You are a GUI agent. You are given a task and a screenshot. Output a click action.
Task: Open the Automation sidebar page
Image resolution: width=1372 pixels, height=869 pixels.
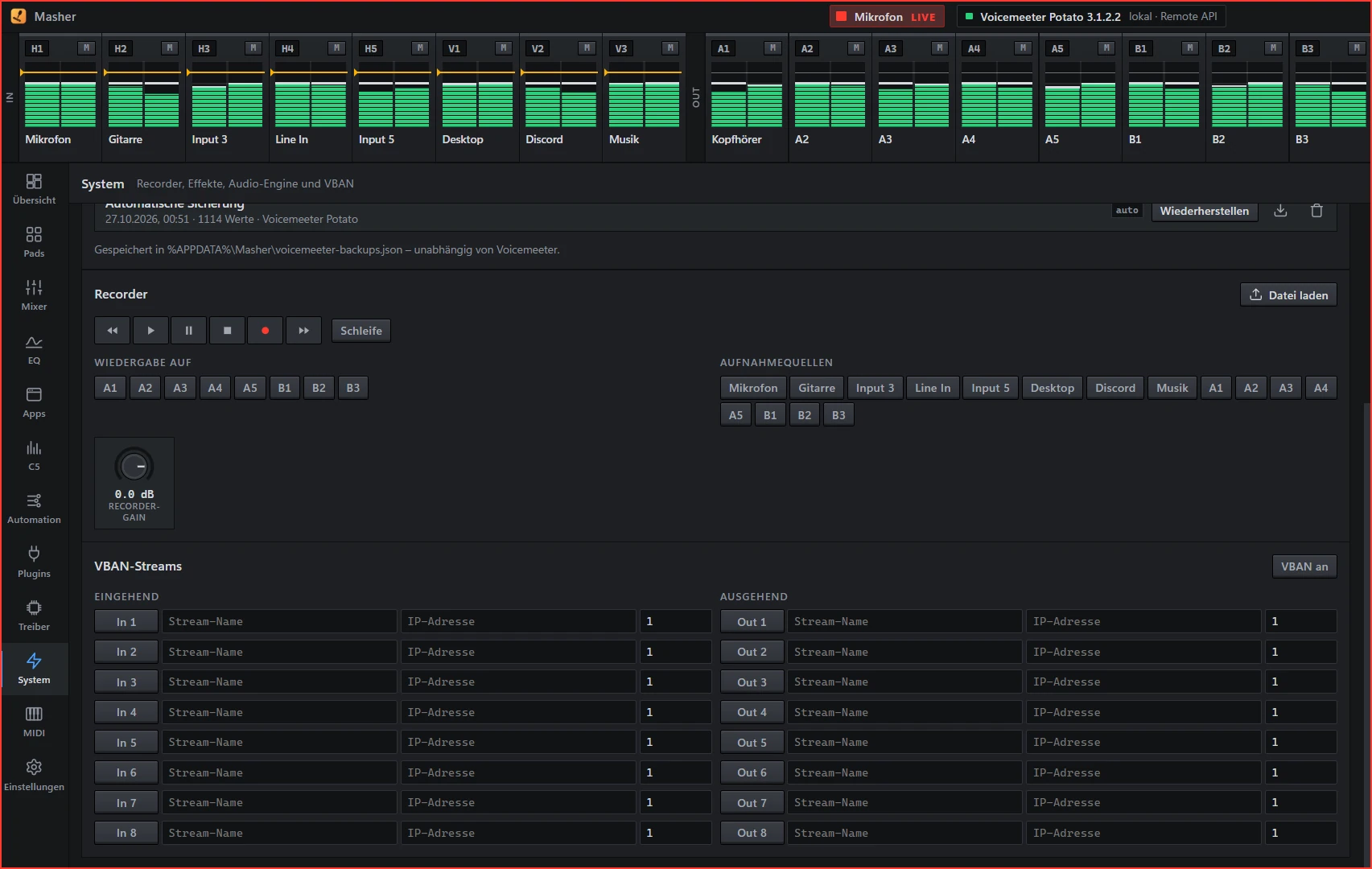click(x=34, y=509)
